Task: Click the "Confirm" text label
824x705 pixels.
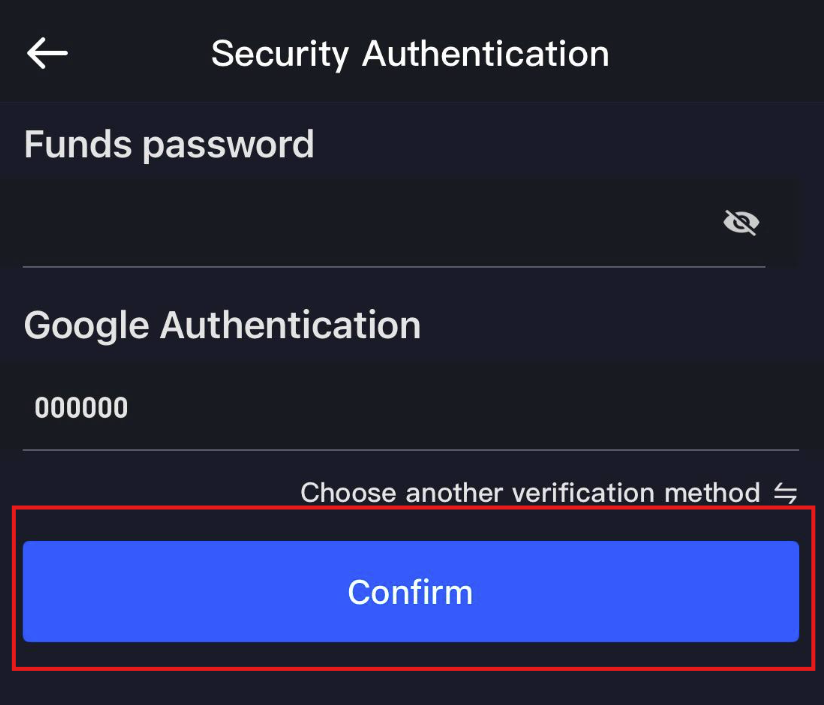Action: (410, 592)
